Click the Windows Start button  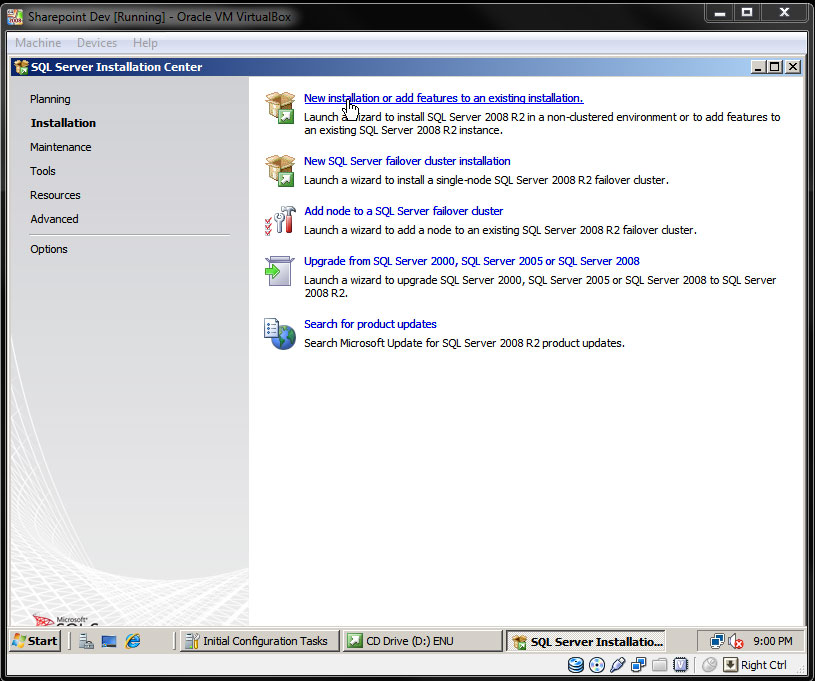click(x=35, y=641)
